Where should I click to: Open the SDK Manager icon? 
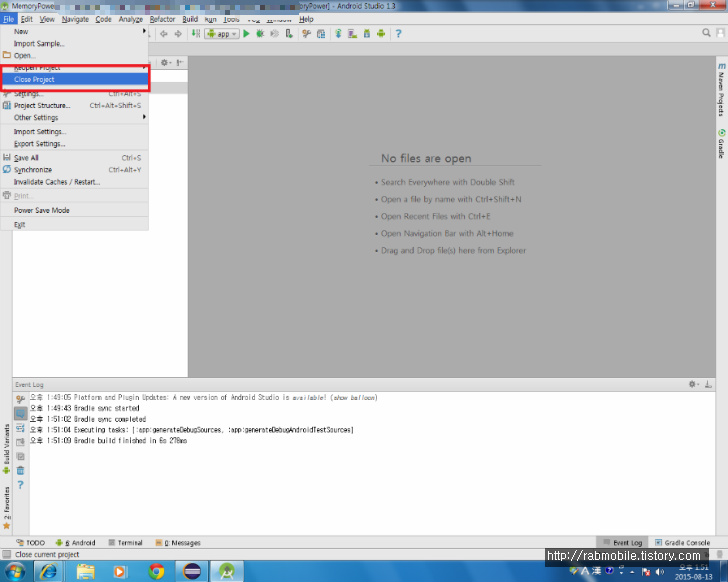pyautogui.click(x=367, y=33)
